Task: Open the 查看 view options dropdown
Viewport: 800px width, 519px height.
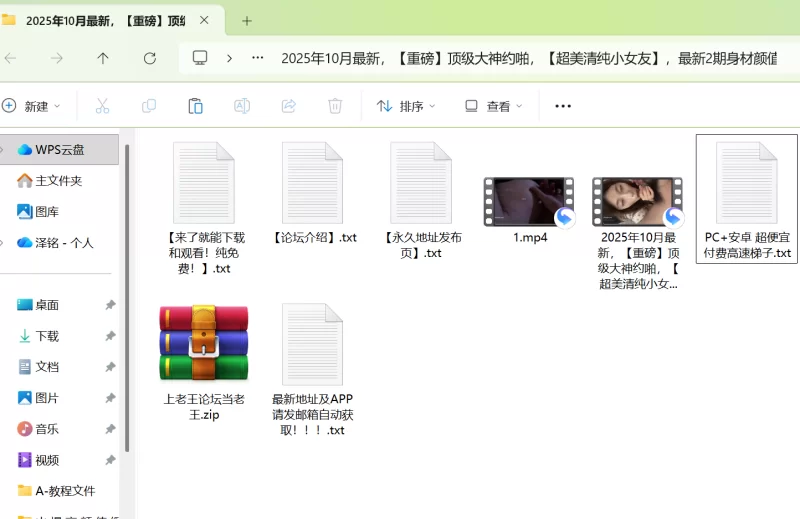Action: pos(493,106)
